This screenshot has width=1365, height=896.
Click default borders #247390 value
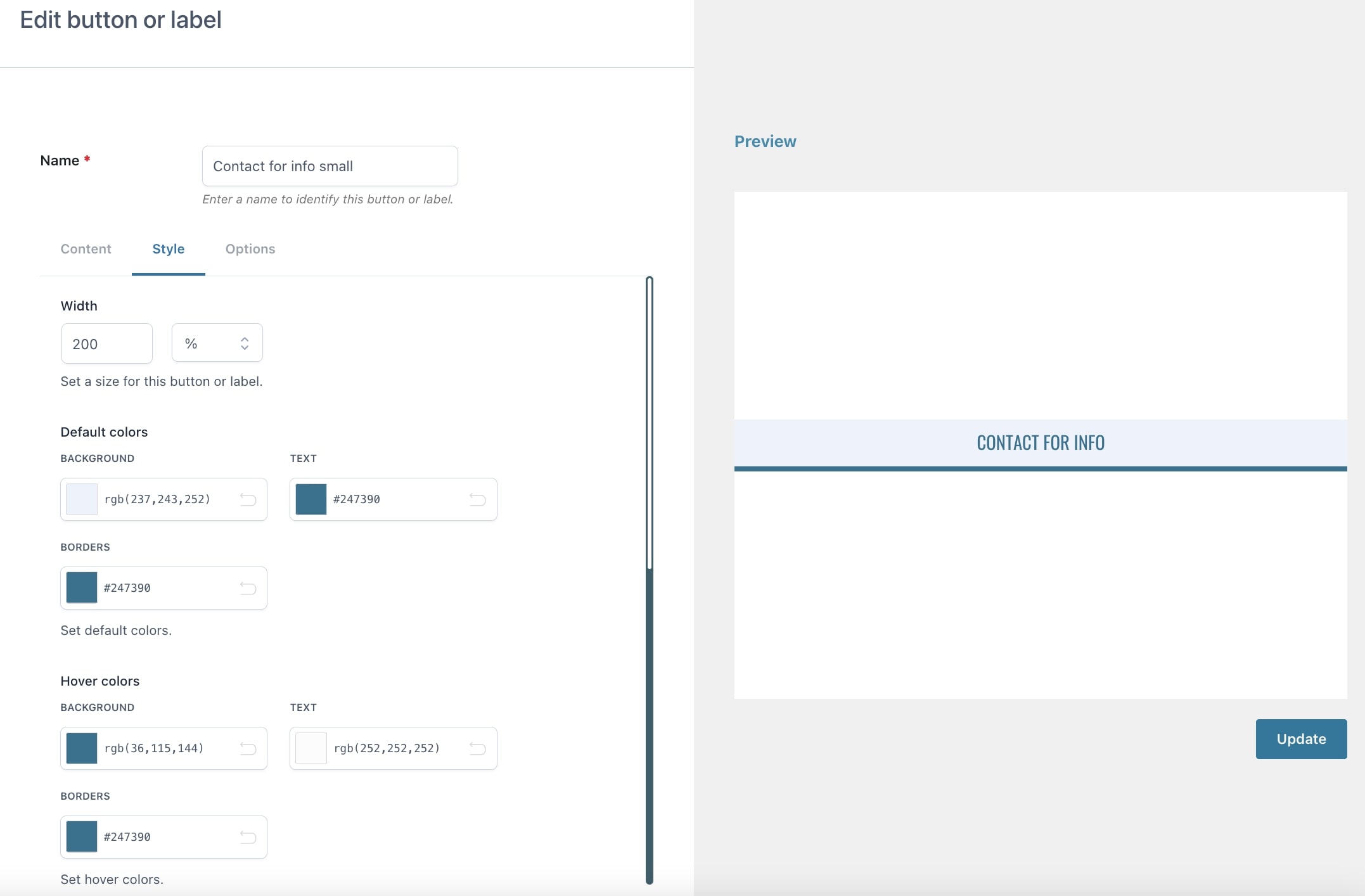click(x=127, y=588)
